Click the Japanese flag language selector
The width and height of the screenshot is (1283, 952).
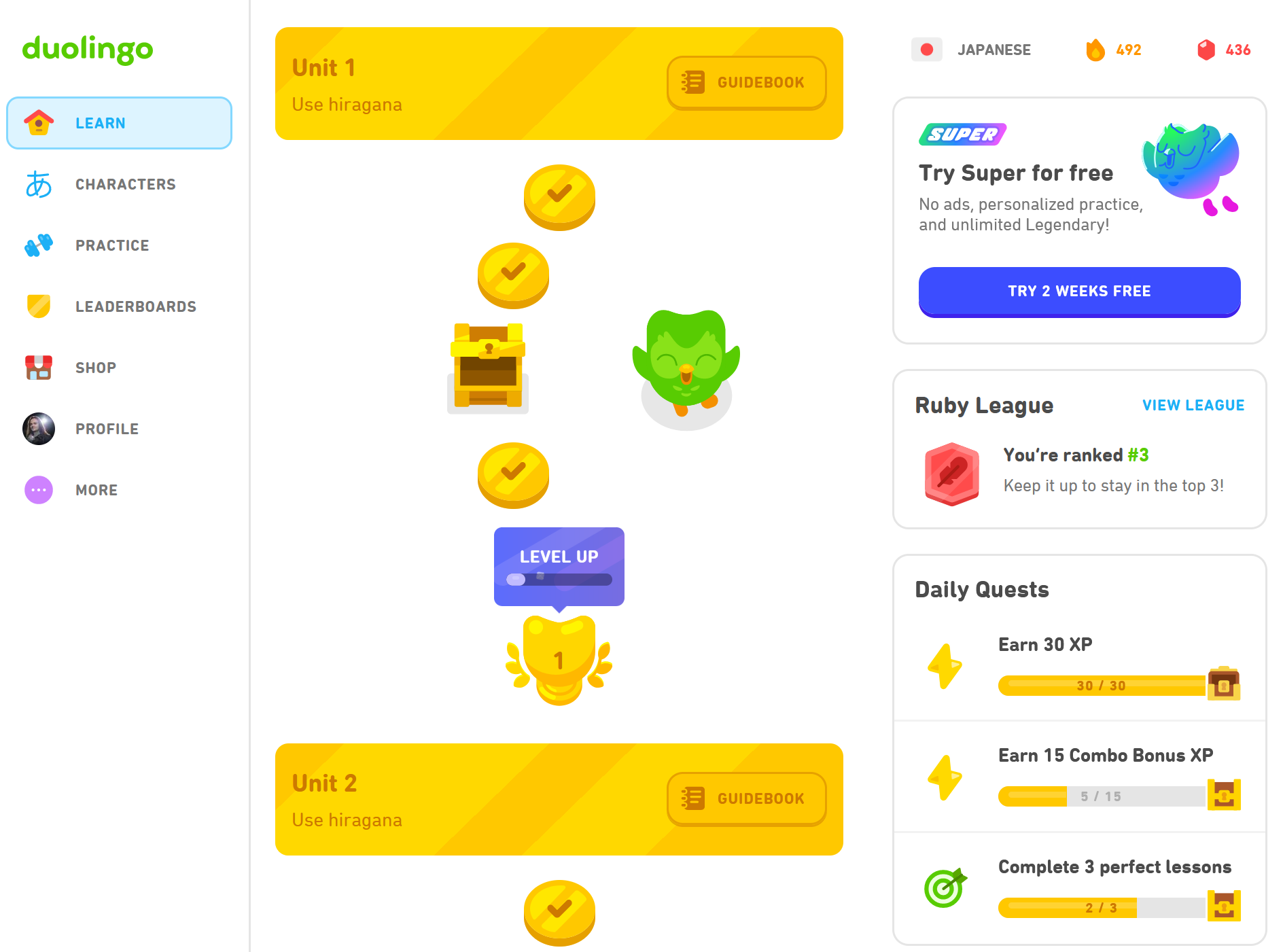tap(927, 50)
